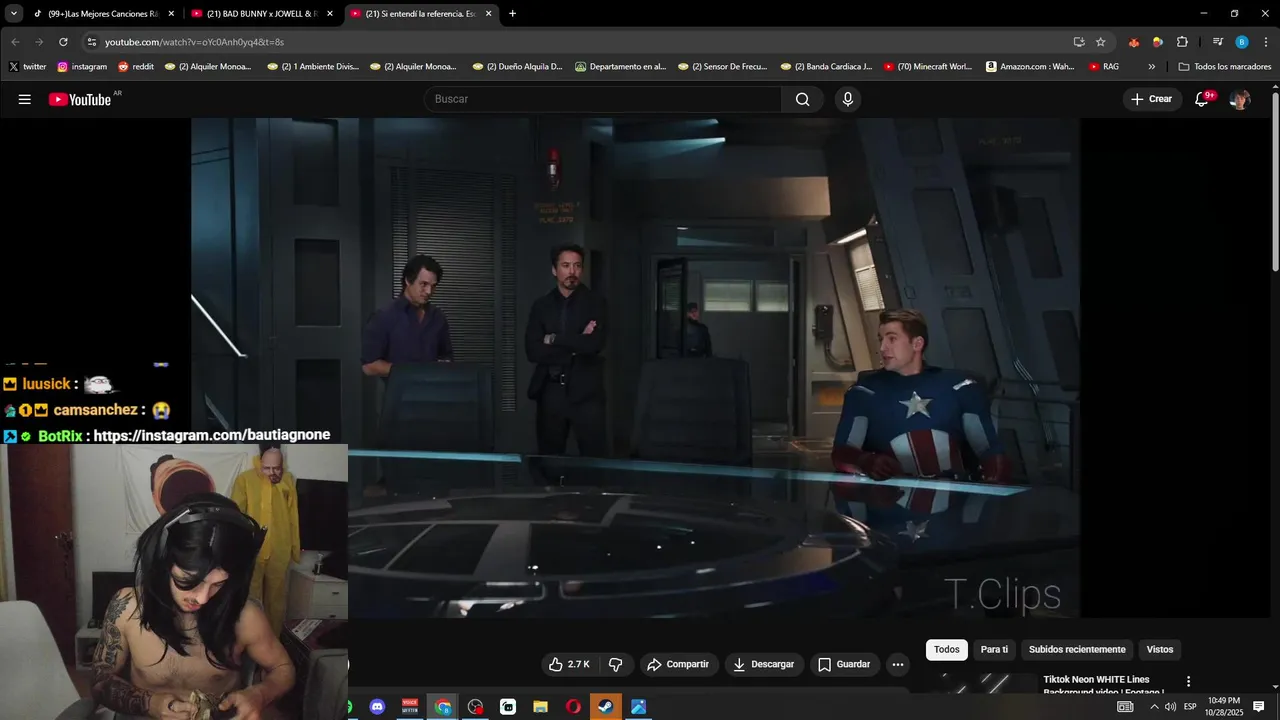Open the Chrome extensions puzzle icon

(x=1182, y=42)
